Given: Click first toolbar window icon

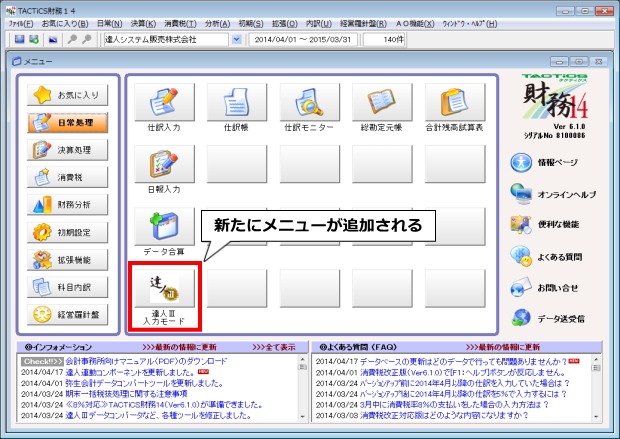Looking at the screenshot, I should [x=19, y=39].
